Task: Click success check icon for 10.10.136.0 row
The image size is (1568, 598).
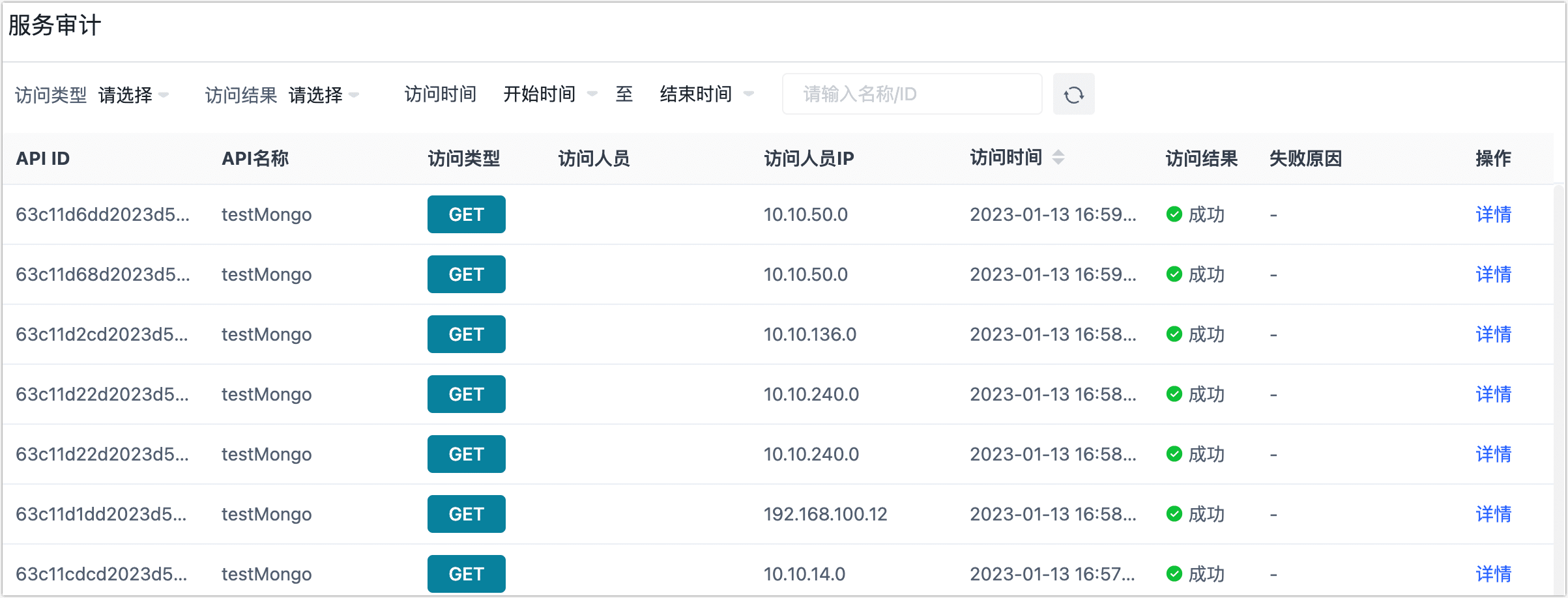Action: [x=1174, y=334]
